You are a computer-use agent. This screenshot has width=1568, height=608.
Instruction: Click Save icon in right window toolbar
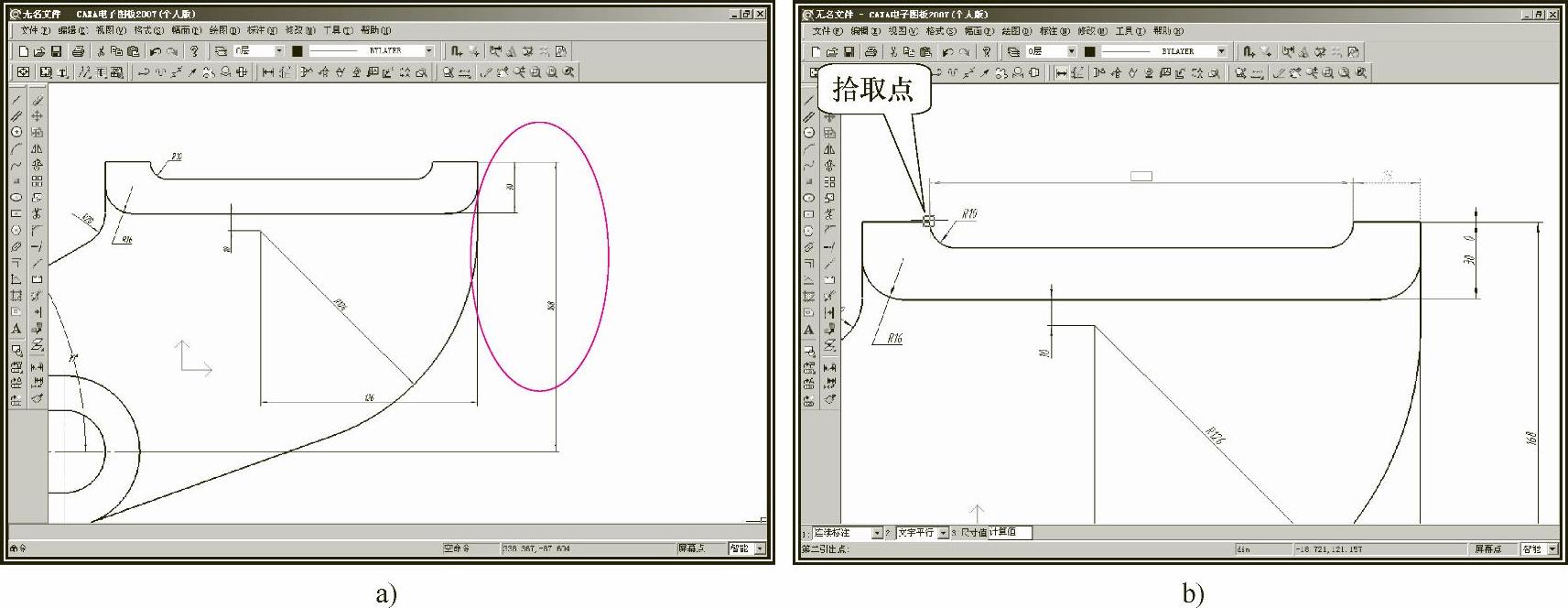[x=849, y=51]
